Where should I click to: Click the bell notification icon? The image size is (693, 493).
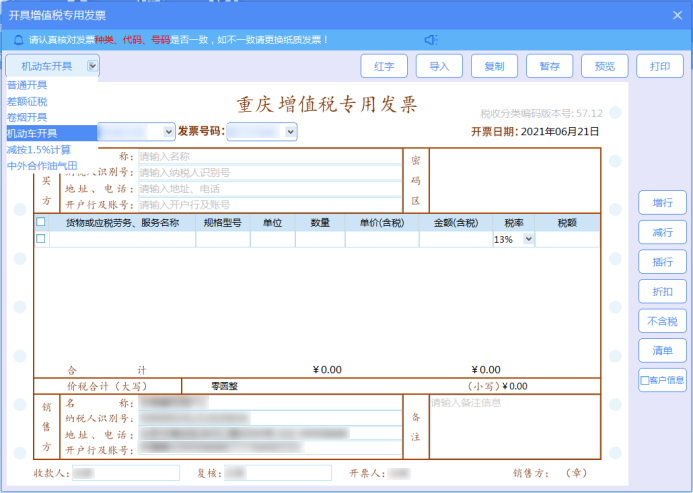[18, 40]
